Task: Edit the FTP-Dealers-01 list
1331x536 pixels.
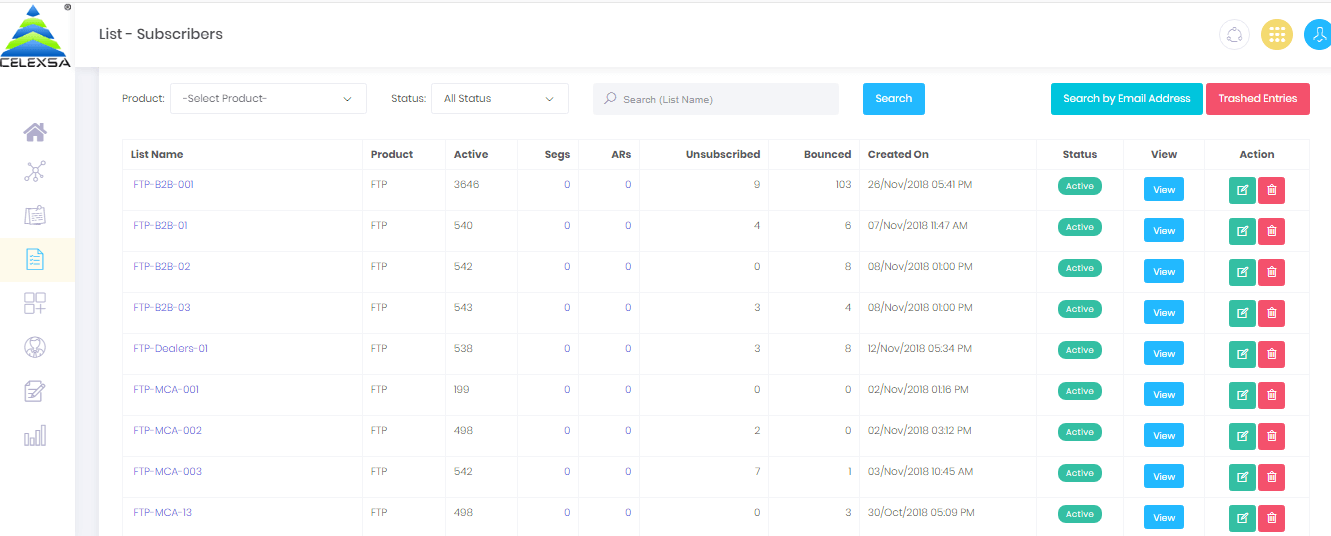Action: click(x=1242, y=354)
